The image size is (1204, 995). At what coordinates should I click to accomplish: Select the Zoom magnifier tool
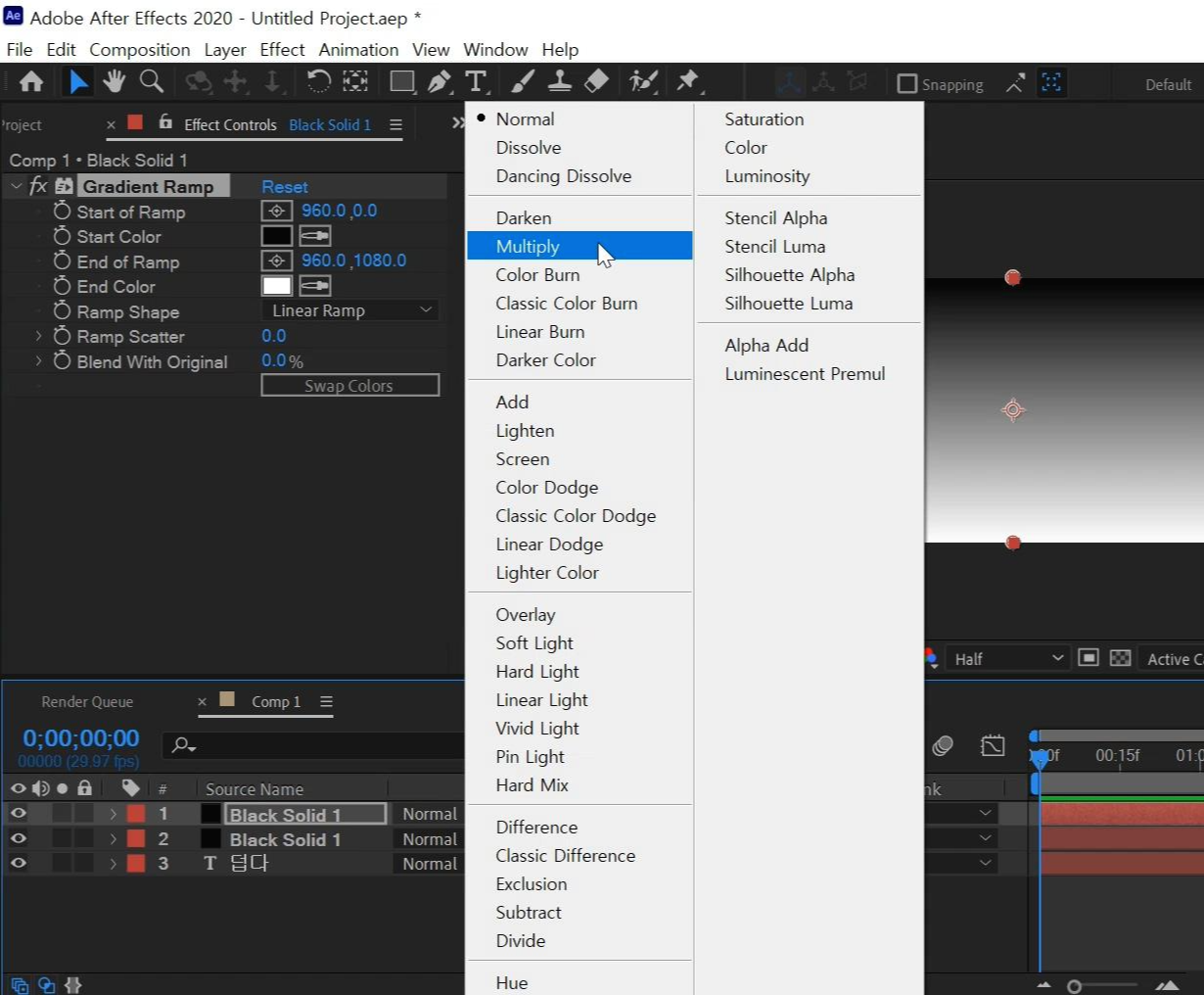151,82
